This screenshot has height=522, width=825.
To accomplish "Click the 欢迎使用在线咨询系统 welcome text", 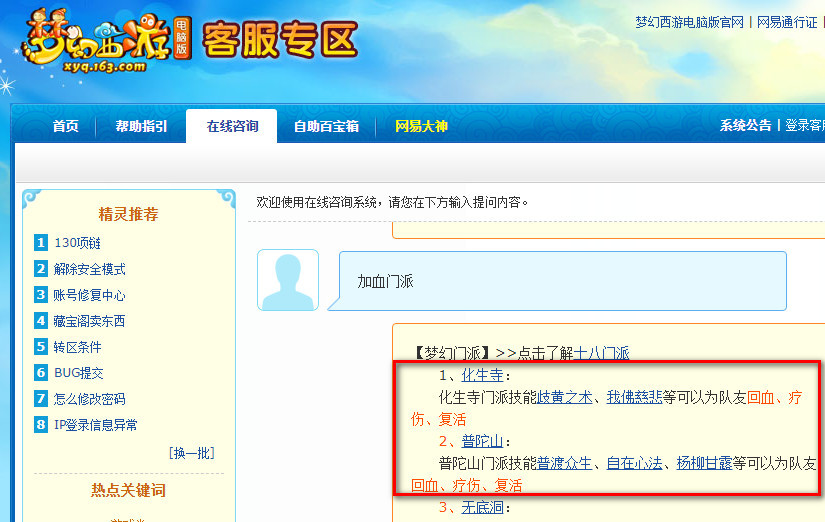I will pos(392,202).
